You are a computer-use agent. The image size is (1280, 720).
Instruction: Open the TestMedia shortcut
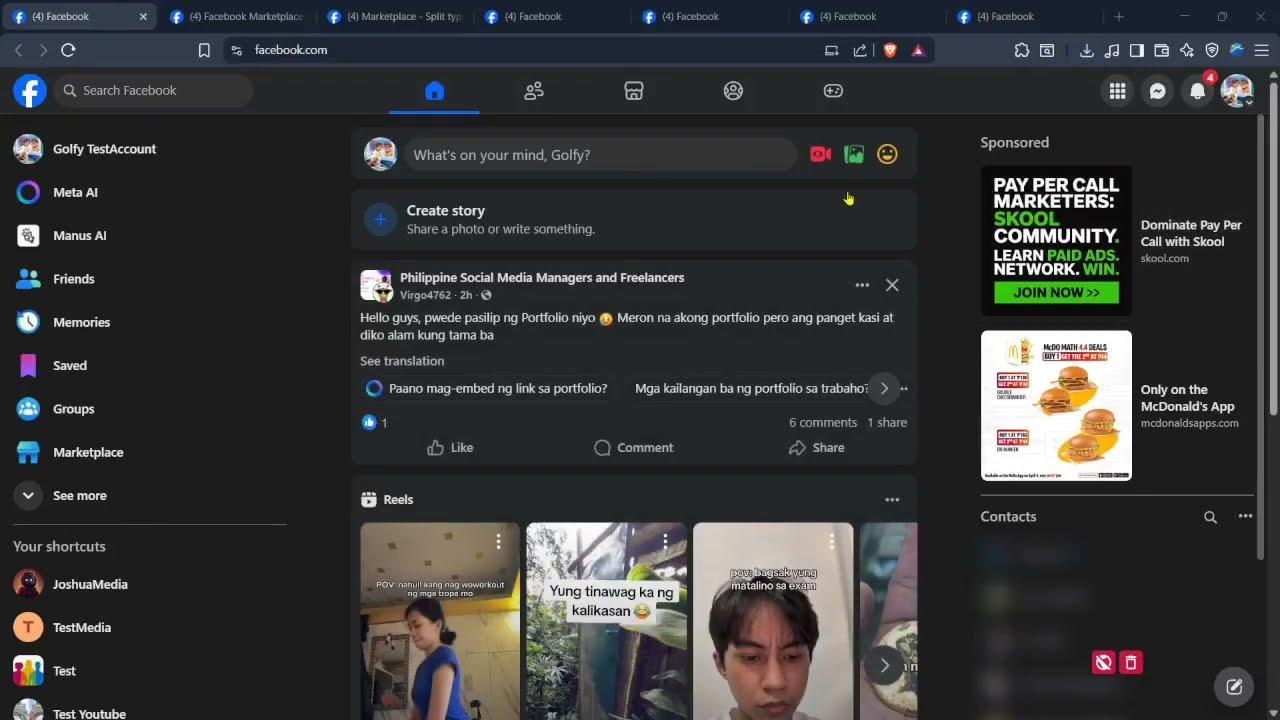(150, 627)
